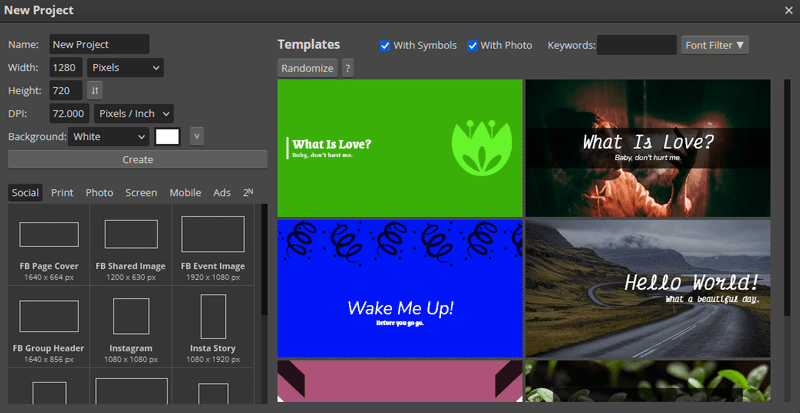The height and width of the screenshot is (413, 800).
Task: Click the white background color swatch
Action: click(x=167, y=136)
